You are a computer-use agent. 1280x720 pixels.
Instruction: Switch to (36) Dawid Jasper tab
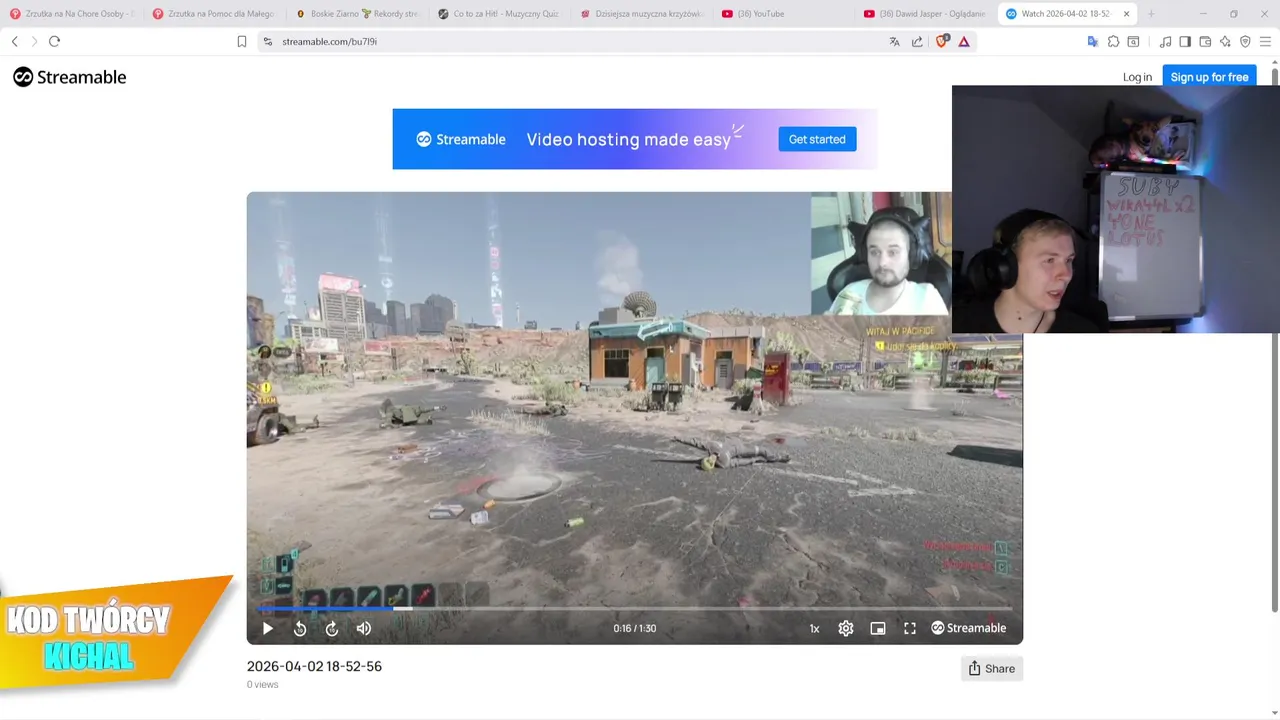927,14
